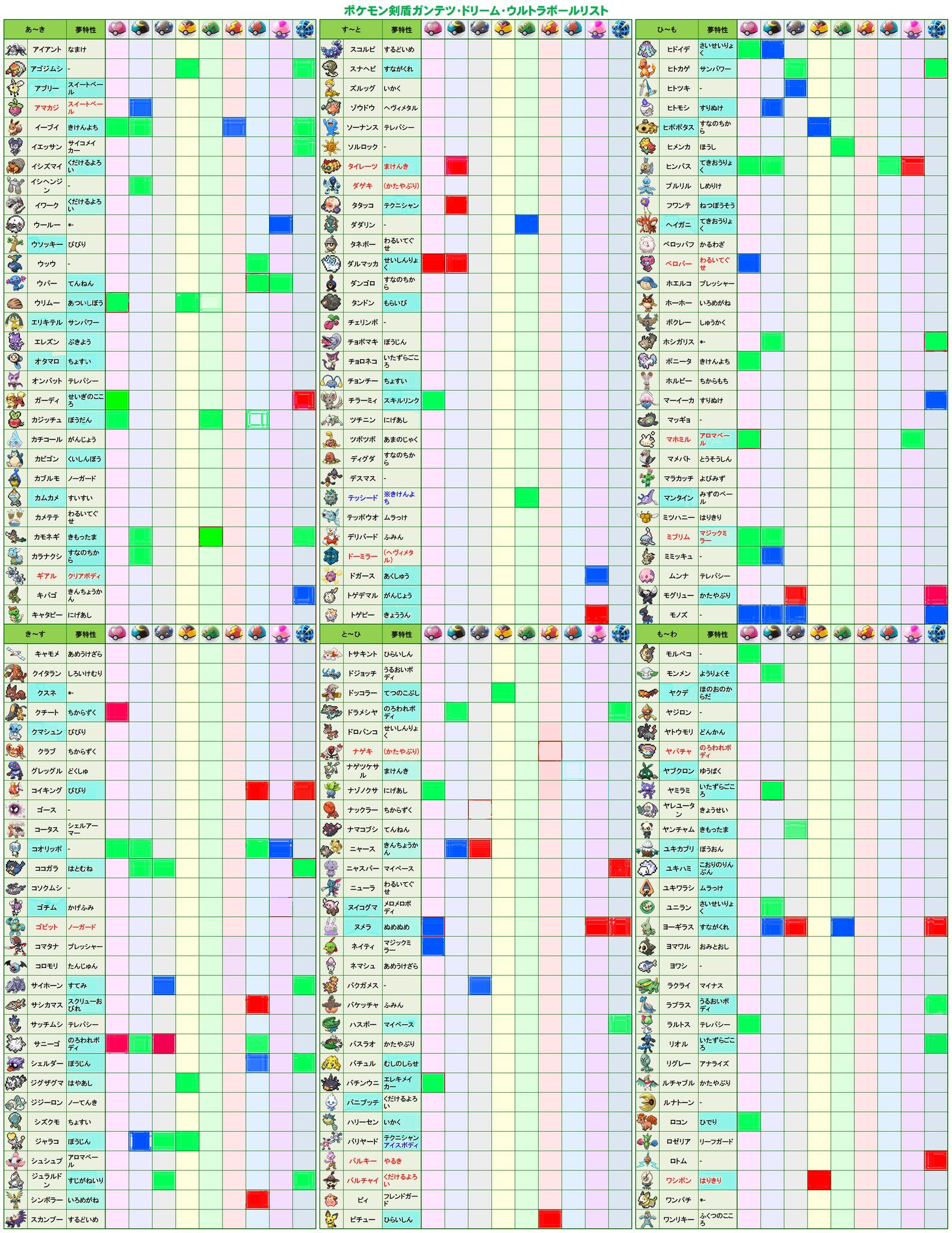Click the ヘヴィメタル cell for ゾウドウ
952x1233 pixels.
pyautogui.click(x=401, y=108)
